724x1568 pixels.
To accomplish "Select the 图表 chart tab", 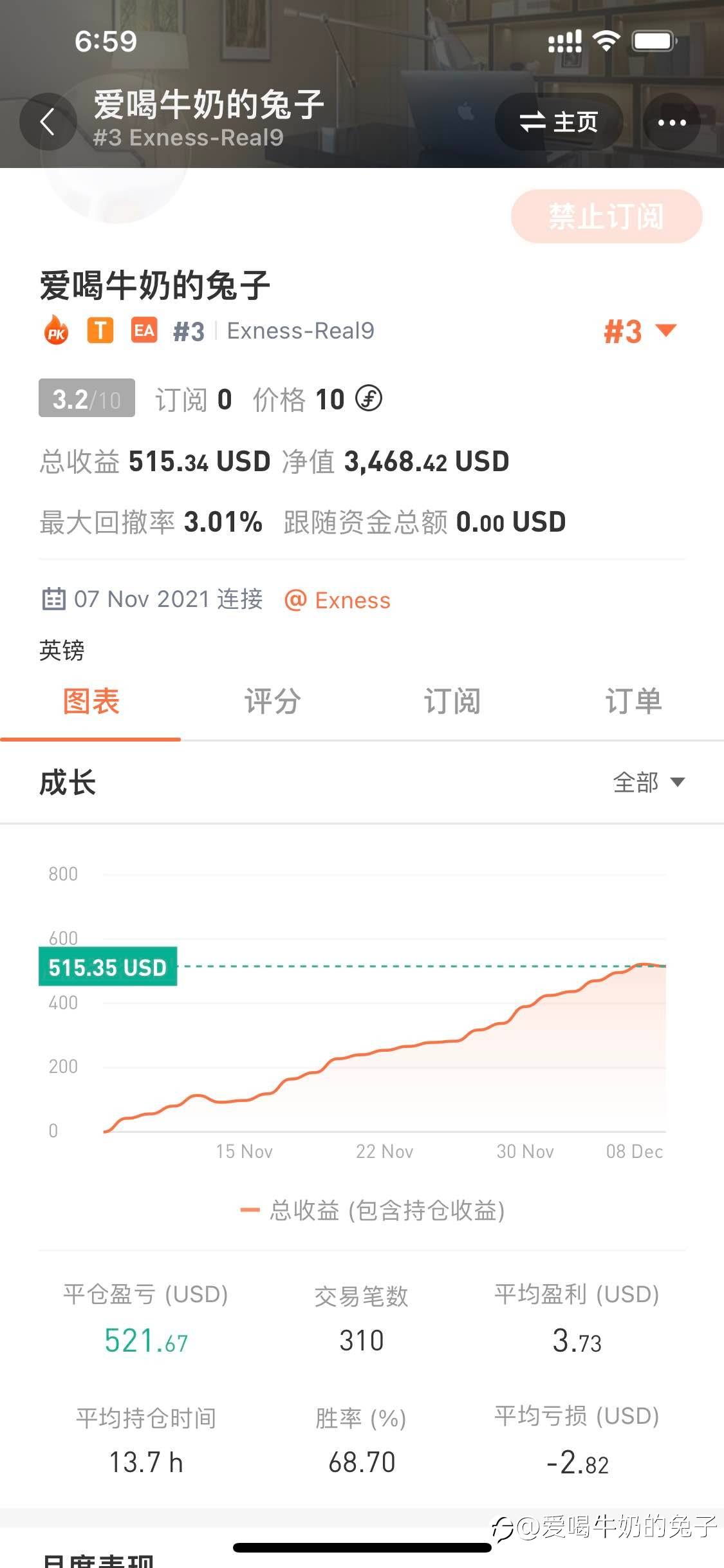I will (x=91, y=702).
